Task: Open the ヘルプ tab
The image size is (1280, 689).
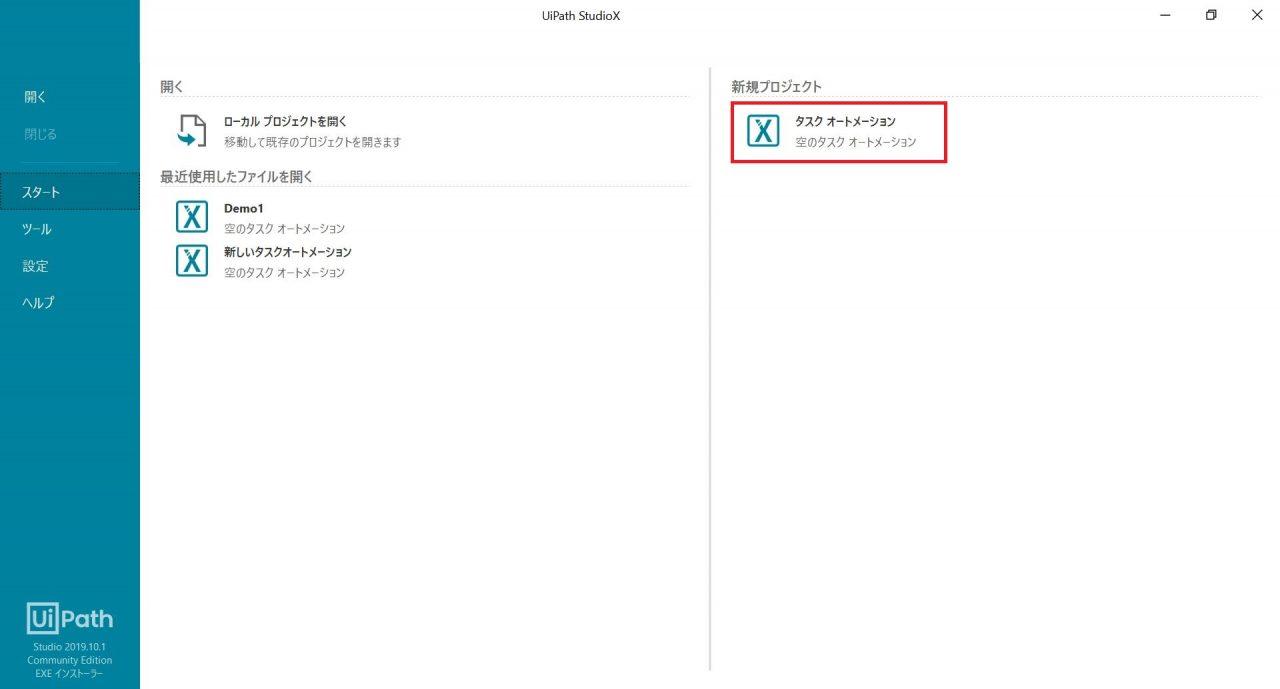Action: (39, 303)
